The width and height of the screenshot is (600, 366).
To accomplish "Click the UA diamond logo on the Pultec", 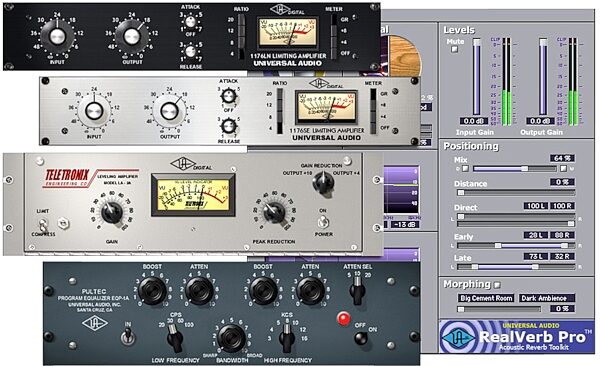I will (95, 323).
